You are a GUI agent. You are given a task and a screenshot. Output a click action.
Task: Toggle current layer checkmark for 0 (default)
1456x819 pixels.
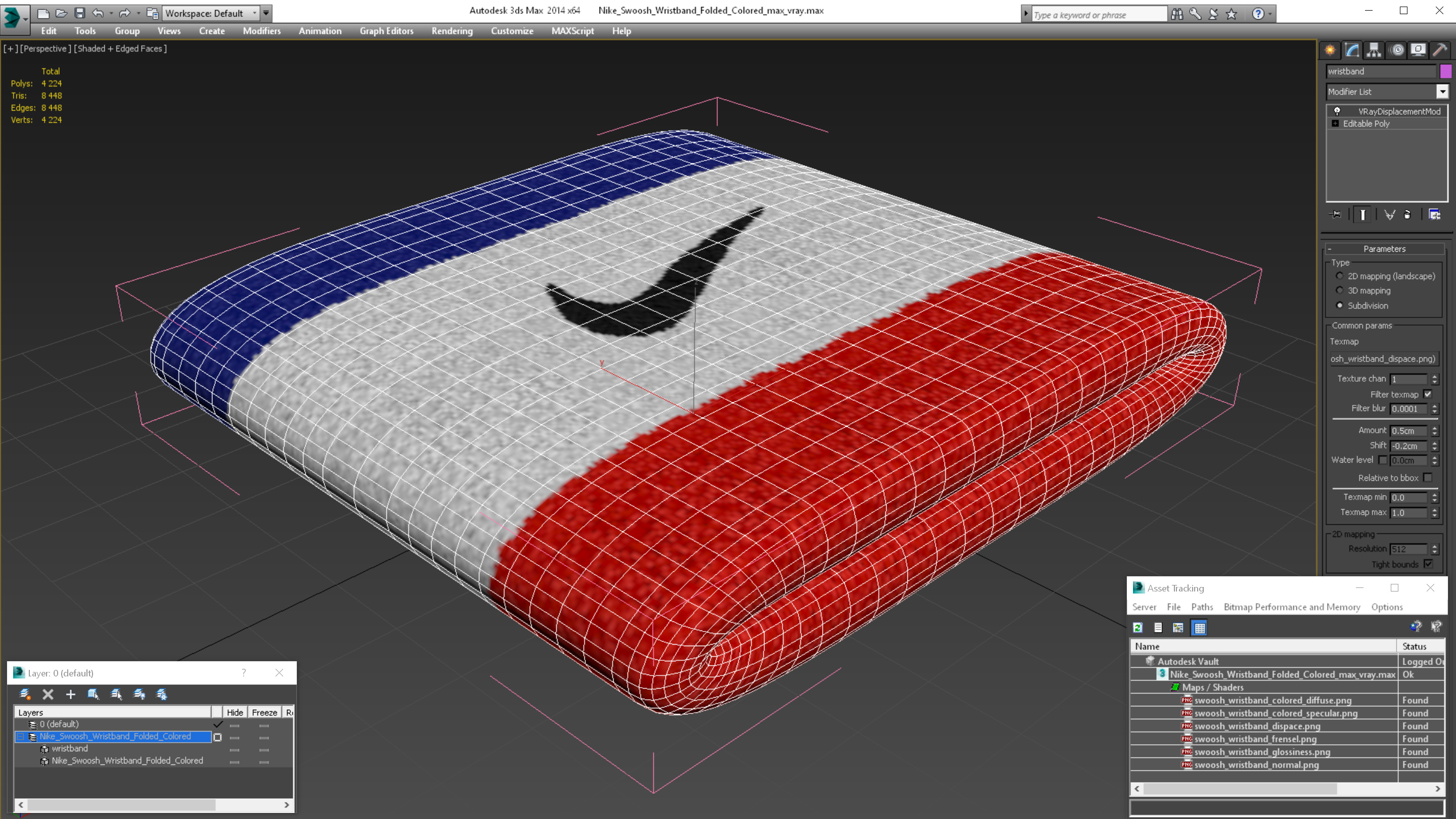[217, 724]
